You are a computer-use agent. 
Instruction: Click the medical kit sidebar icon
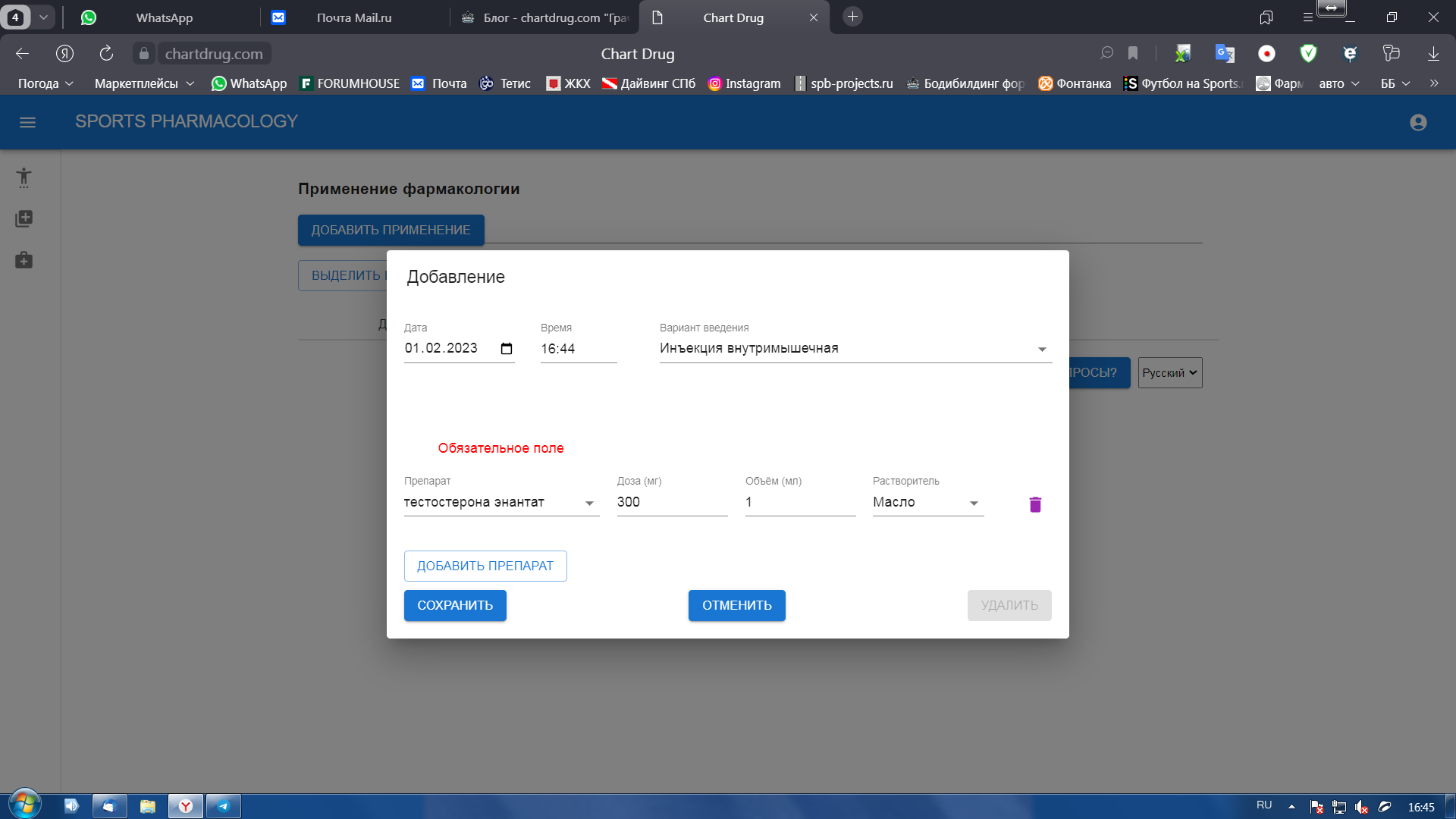coord(24,260)
